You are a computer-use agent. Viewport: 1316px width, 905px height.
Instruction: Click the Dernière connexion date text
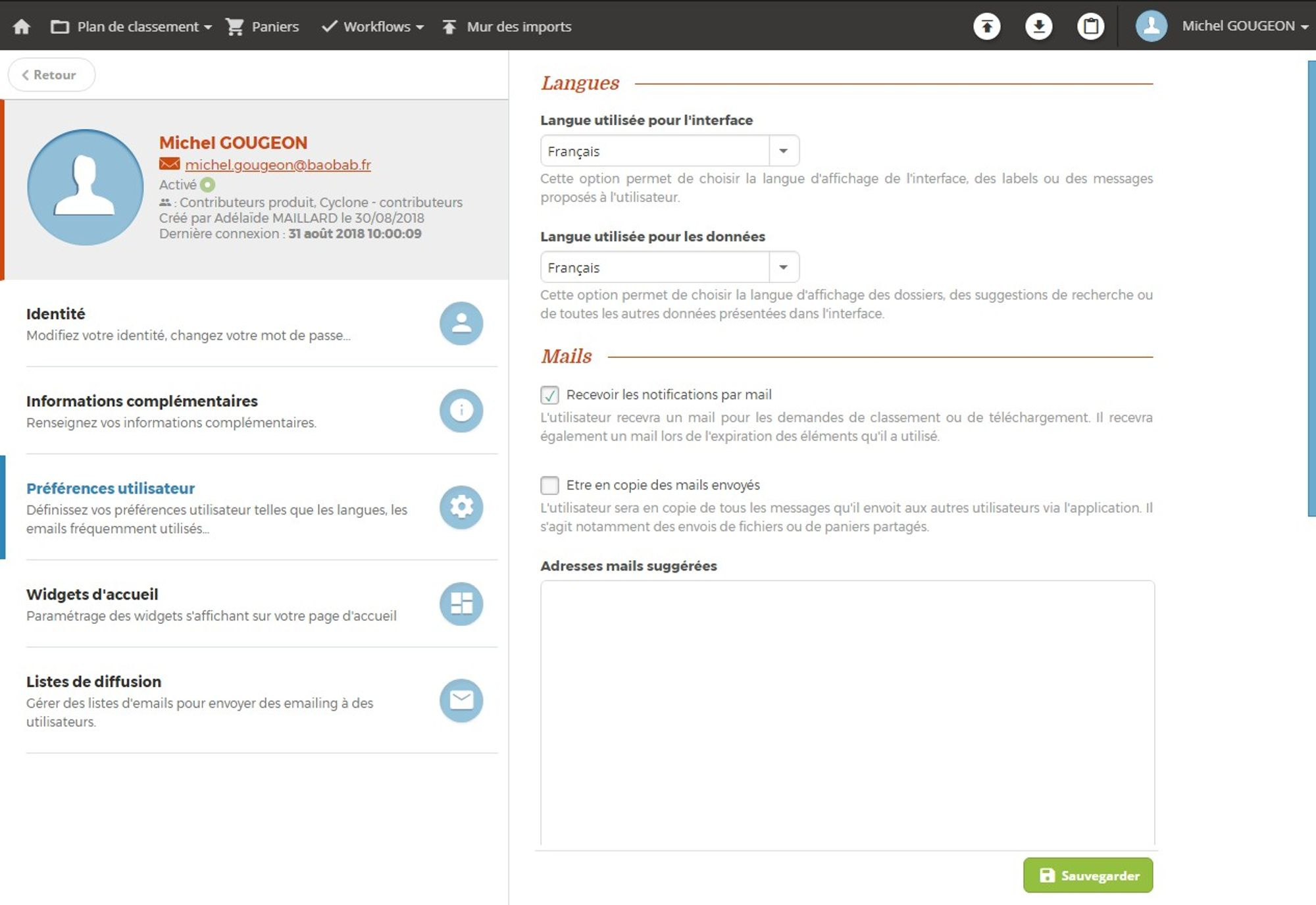coord(355,234)
